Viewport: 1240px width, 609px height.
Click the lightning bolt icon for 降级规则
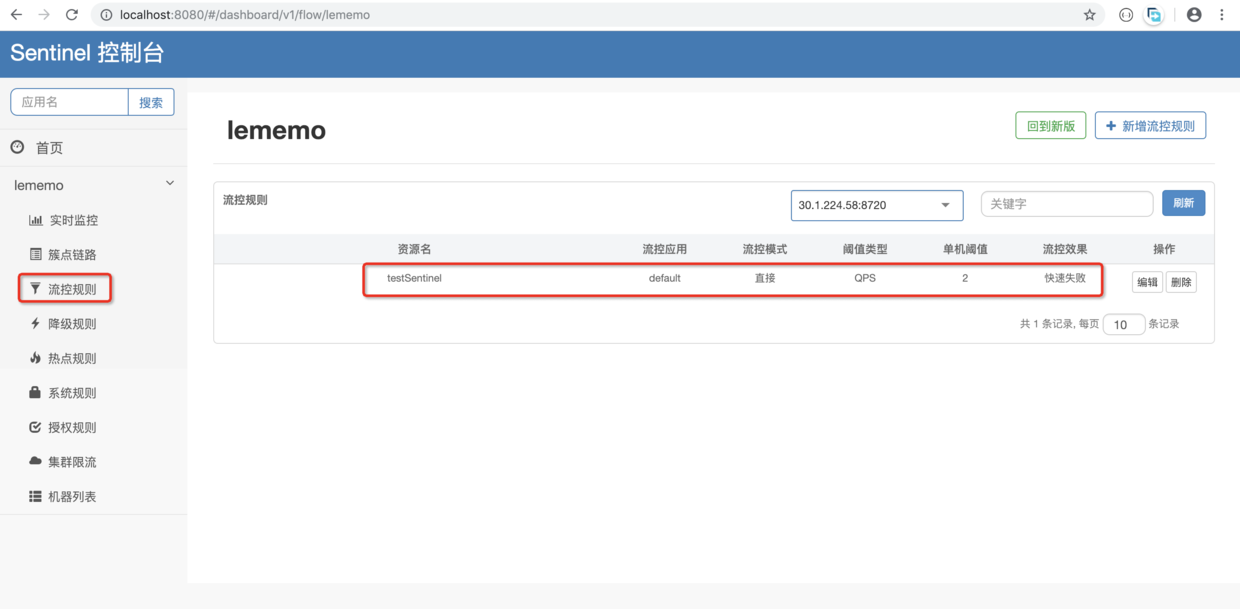[x=35, y=323]
